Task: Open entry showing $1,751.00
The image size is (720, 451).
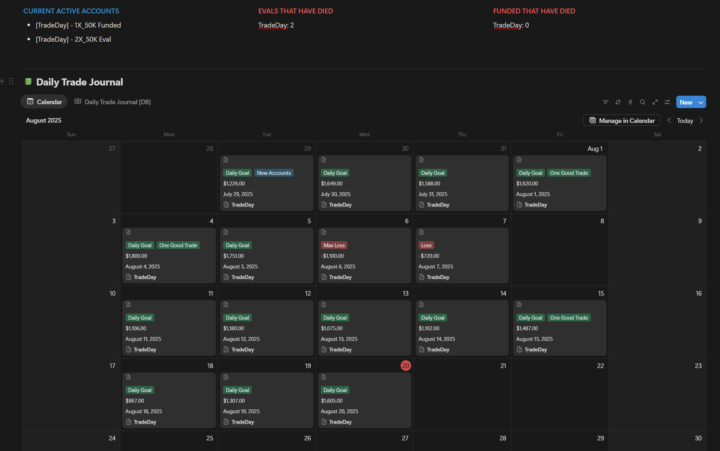Action: 266,255
